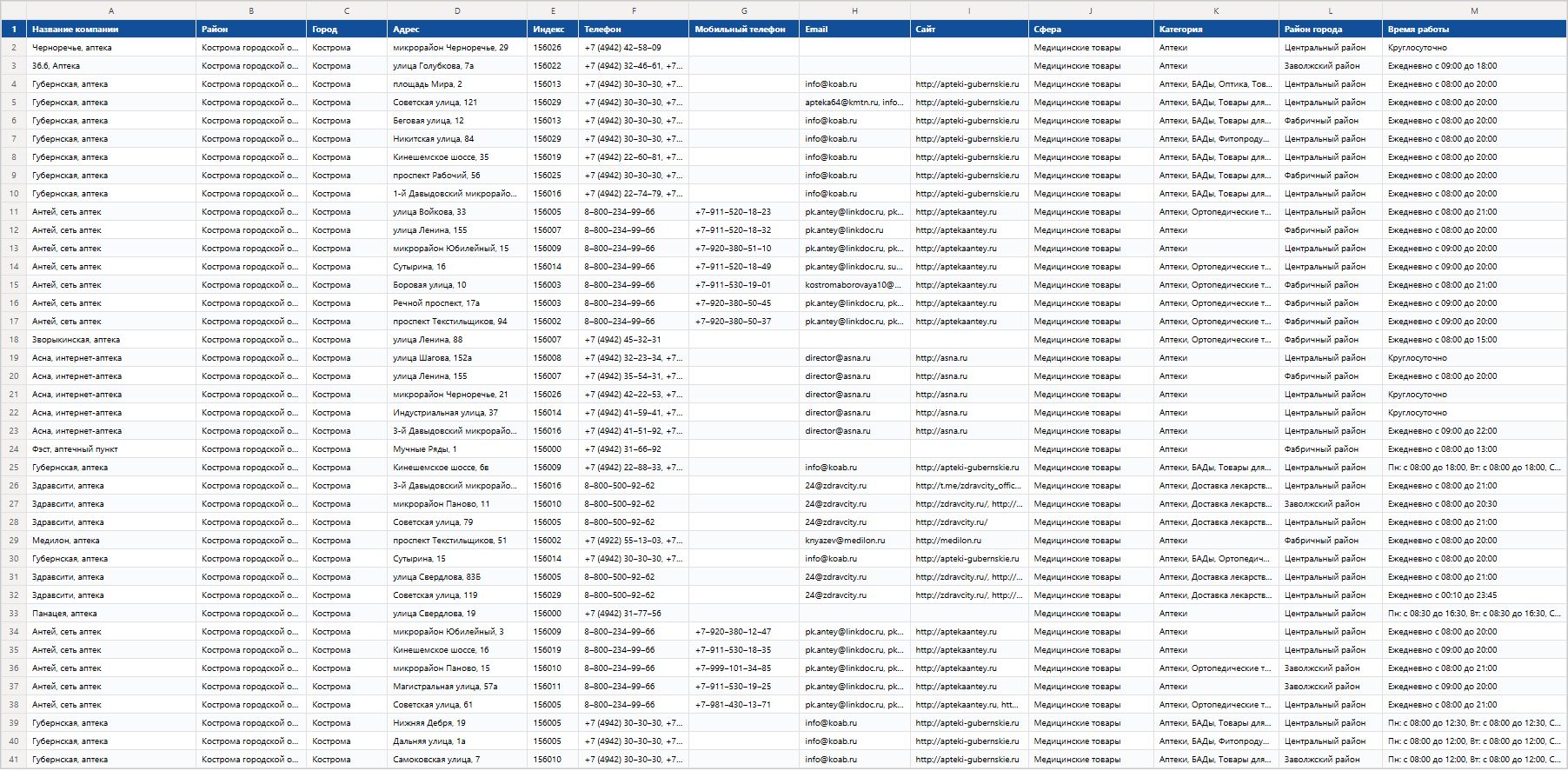This screenshot has width=1568, height=784.
Task: Select column M header letter
Action: pyautogui.click(x=1474, y=10)
